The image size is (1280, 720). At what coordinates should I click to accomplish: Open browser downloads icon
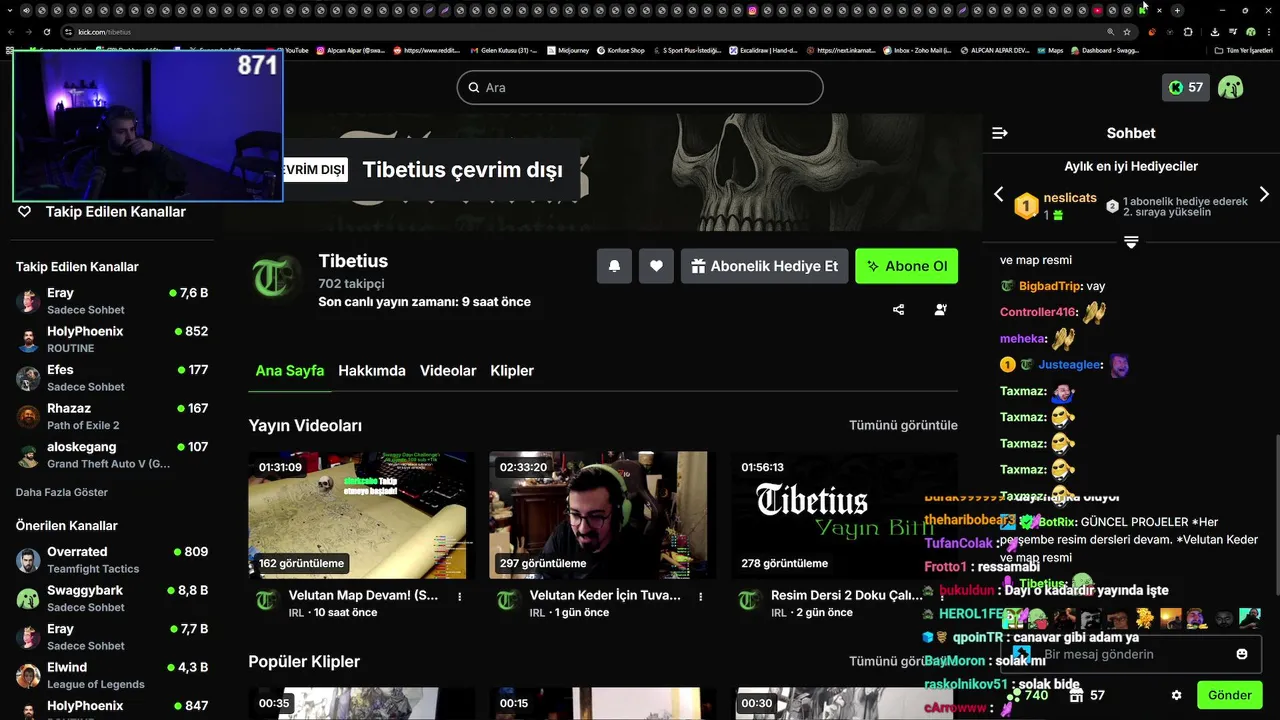pyautogui.click(x=1214, y=32)
